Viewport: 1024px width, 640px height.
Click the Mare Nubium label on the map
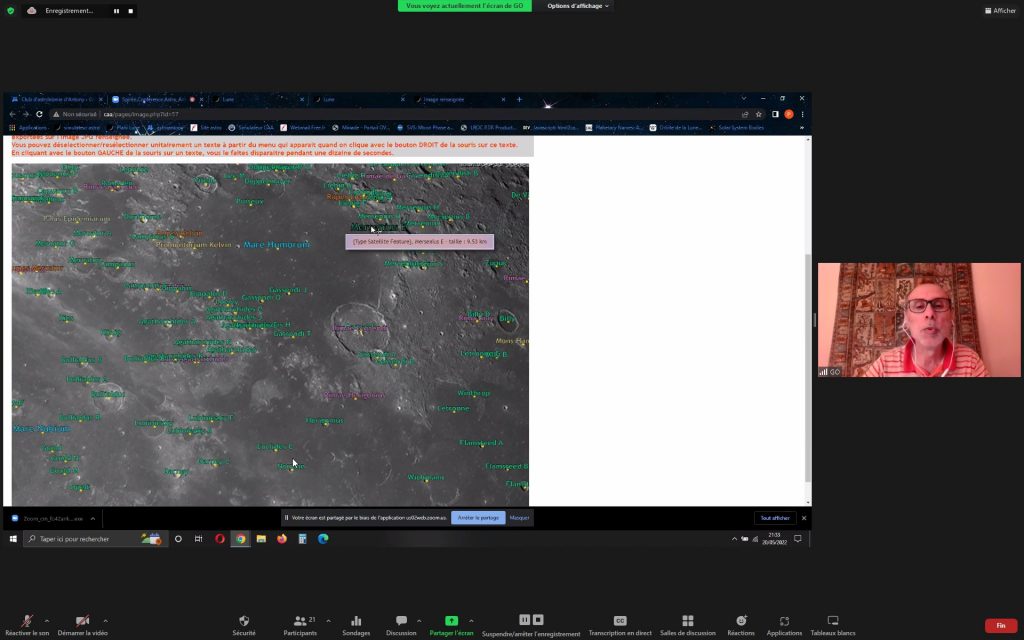[42, 429]
